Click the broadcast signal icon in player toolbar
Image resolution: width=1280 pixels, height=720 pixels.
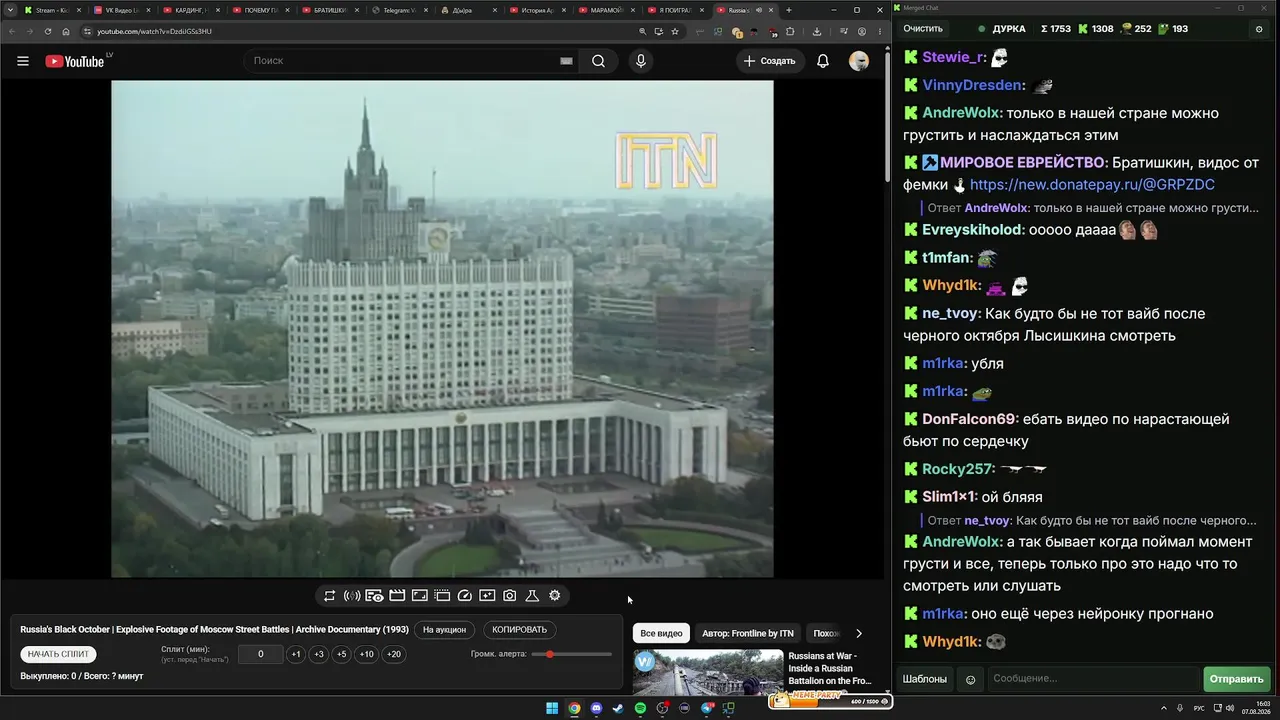352,595
